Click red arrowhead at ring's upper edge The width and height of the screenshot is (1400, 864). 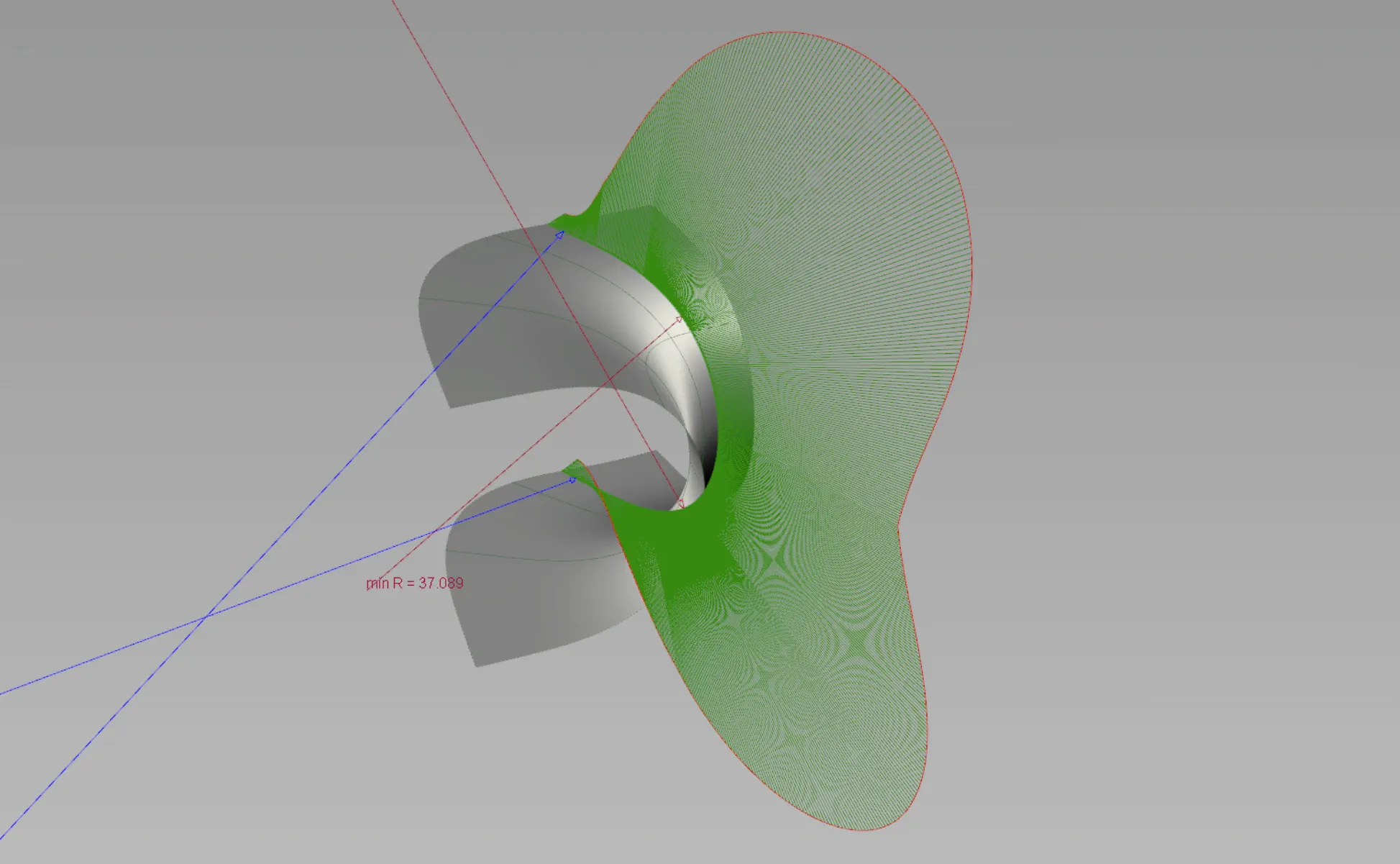(x=677, y=319)
